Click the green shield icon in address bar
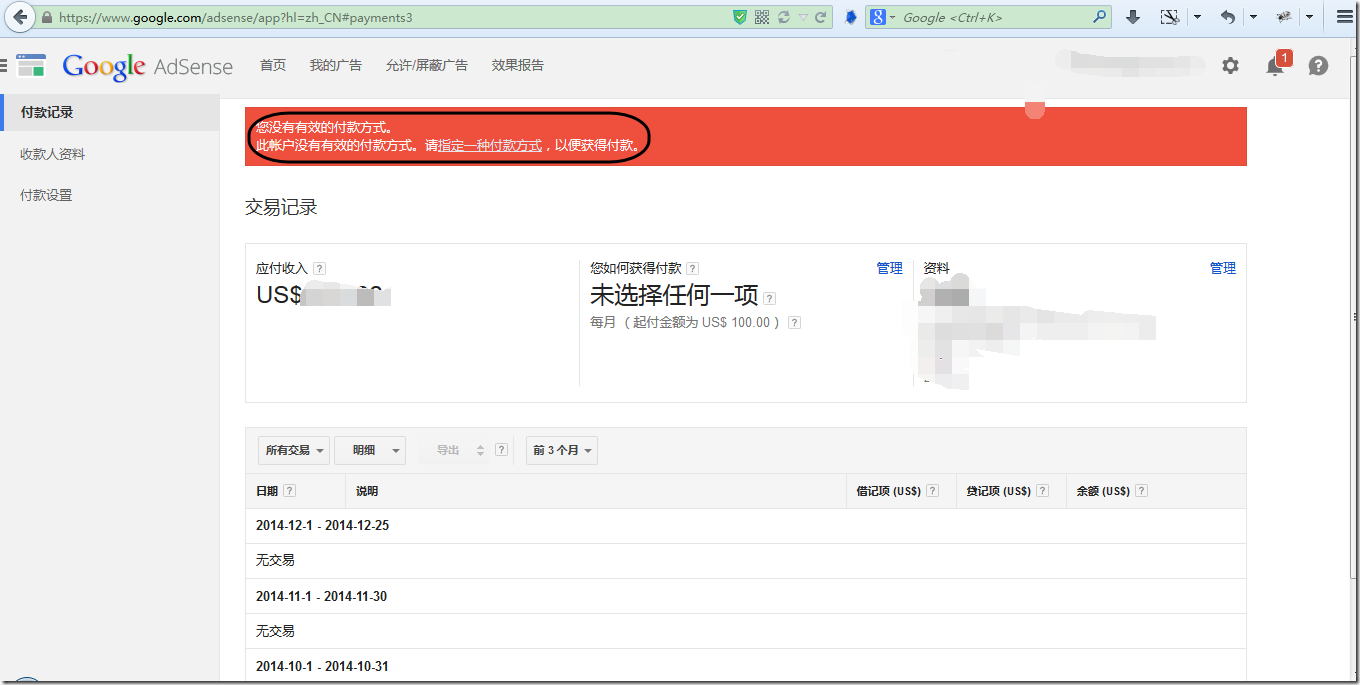The width and height of the screenshot is (1360, 685). point(740,17)
